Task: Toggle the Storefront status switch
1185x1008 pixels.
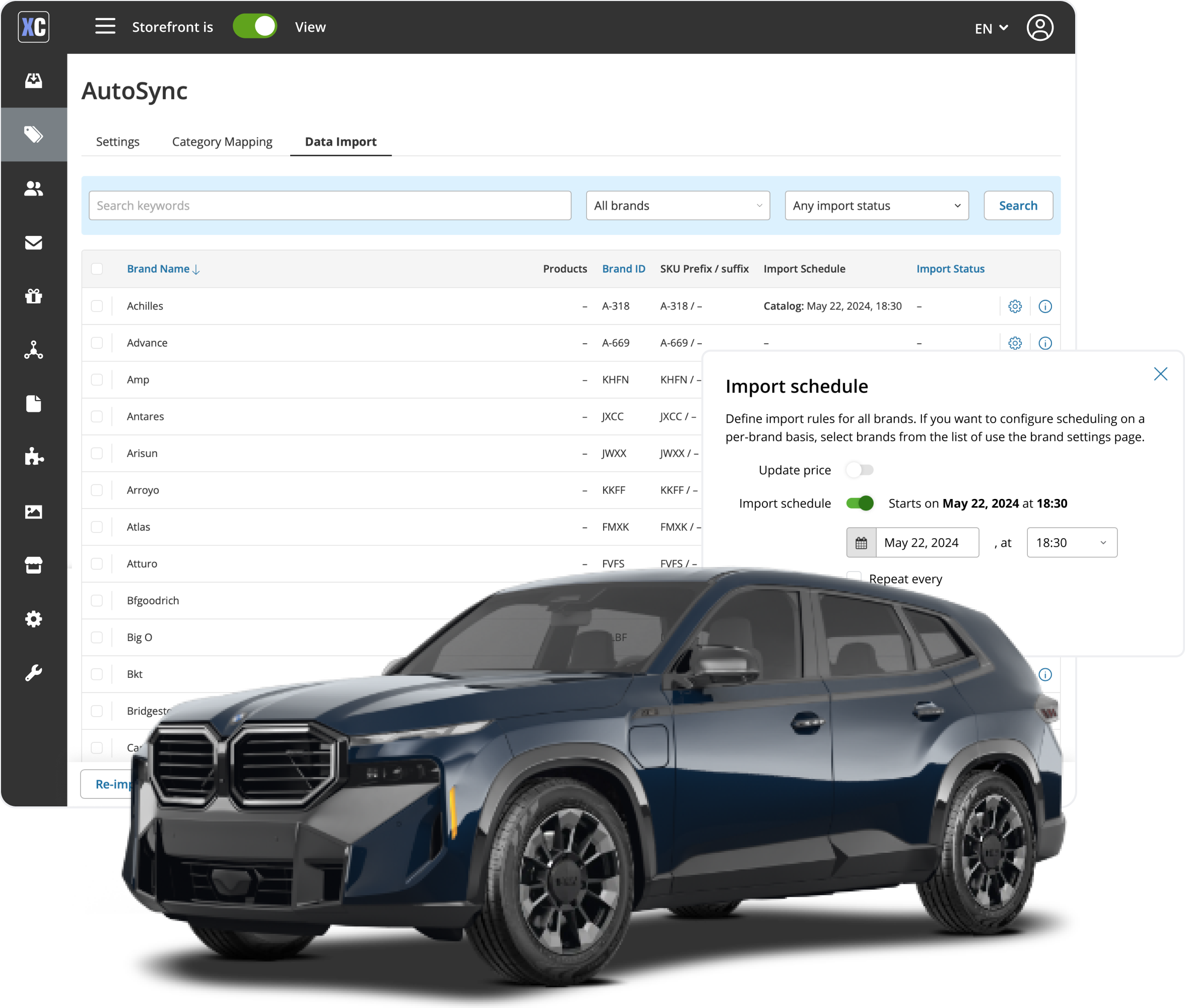Action: pyautogui.click(x=255, y=27)
